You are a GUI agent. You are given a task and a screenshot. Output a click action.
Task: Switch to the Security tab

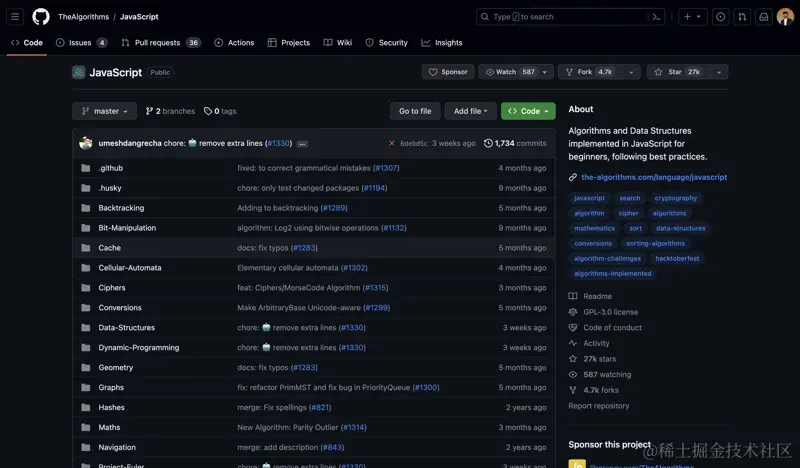point(387,43)
